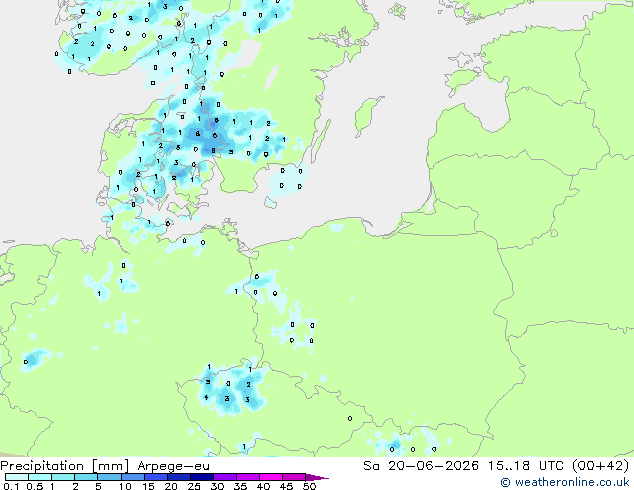Click the 'Precipitation [mm]' title text
This screenshot has width=634, height=490.
[x=65, y=466]
